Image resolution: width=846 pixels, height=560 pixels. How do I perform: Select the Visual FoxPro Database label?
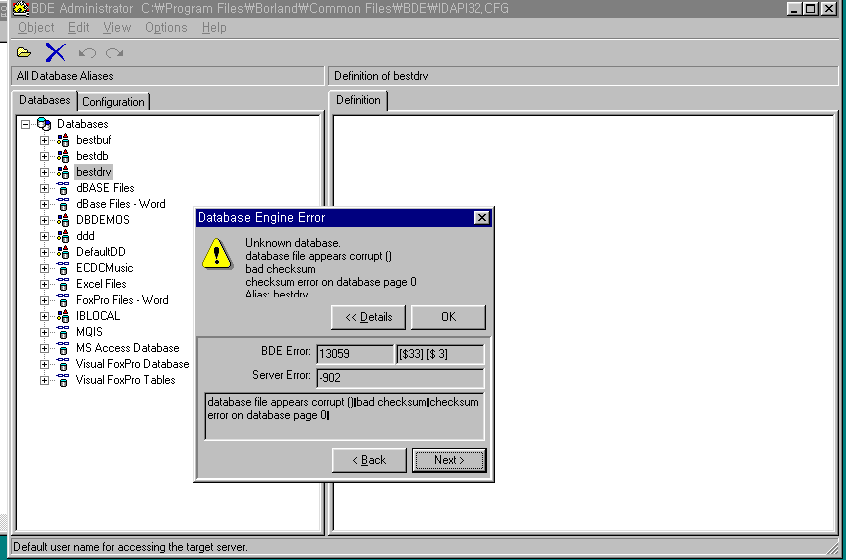132,364
